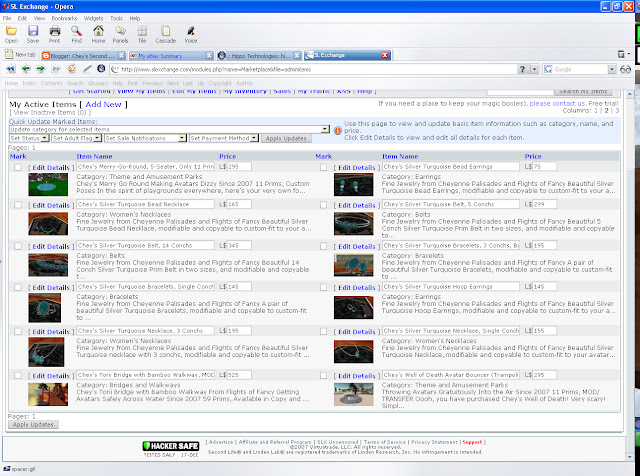Click the Cascade windows icon
This screenshot has height=476, width=640.
tap(165, 31)
